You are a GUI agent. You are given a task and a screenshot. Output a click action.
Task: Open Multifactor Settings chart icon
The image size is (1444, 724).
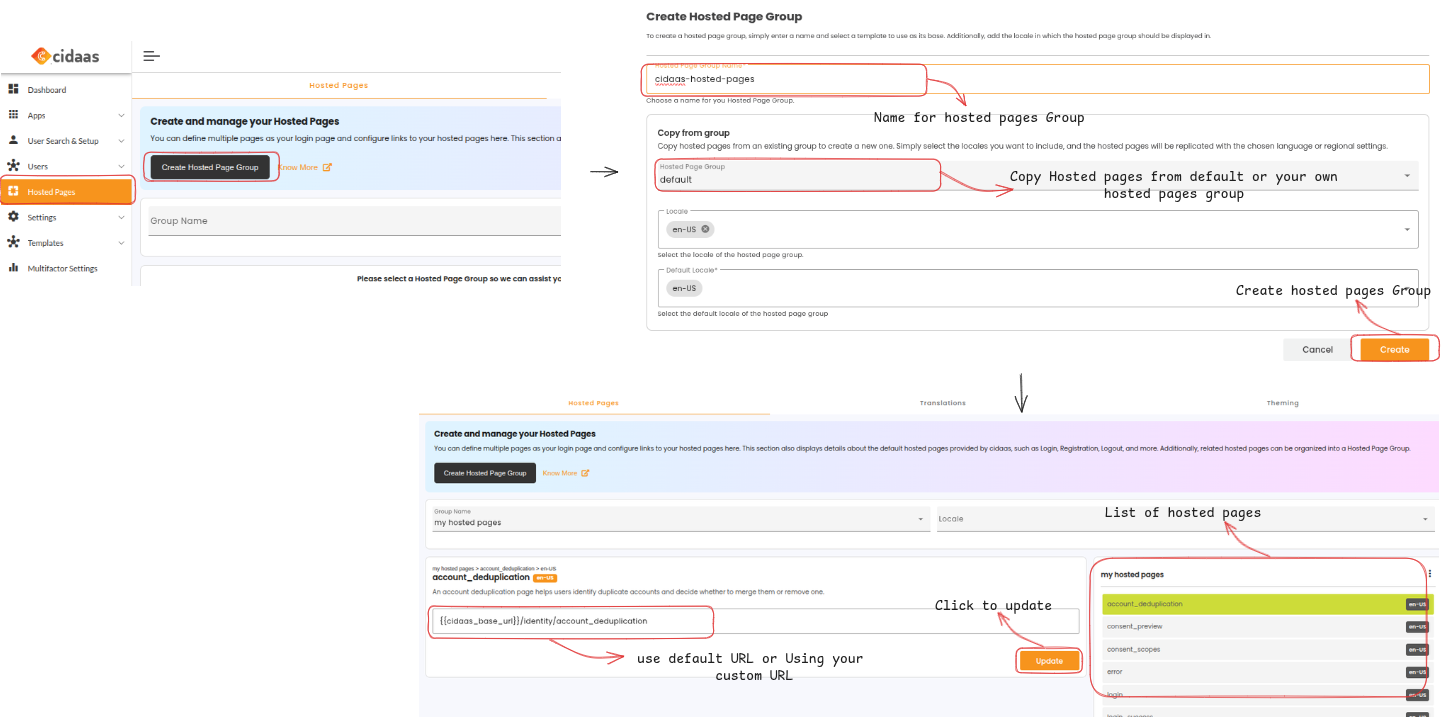(13, 266)
